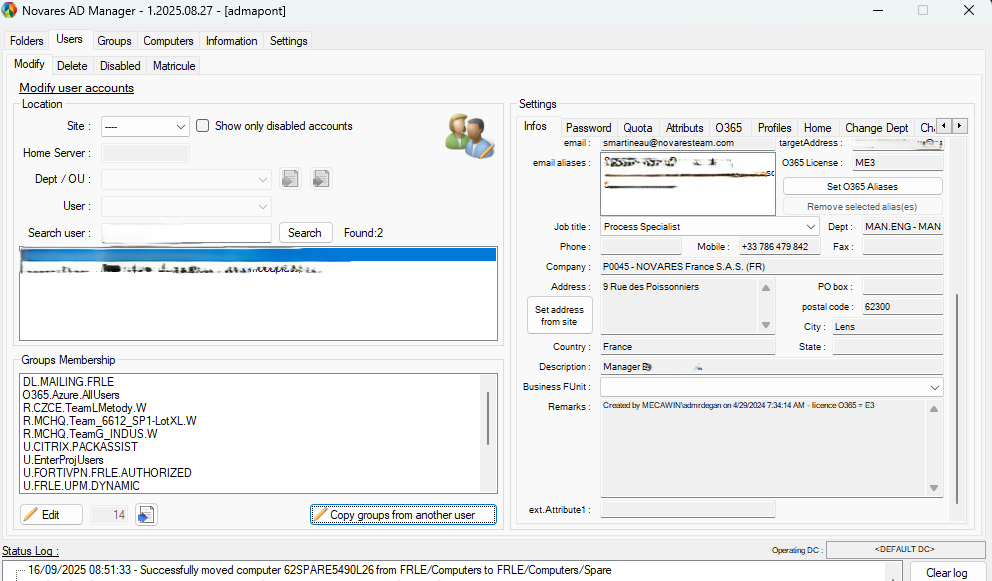Click the Search button
The height and width of the screenshot is (581, 992).
pyautogui.click(x=305, y=233)
